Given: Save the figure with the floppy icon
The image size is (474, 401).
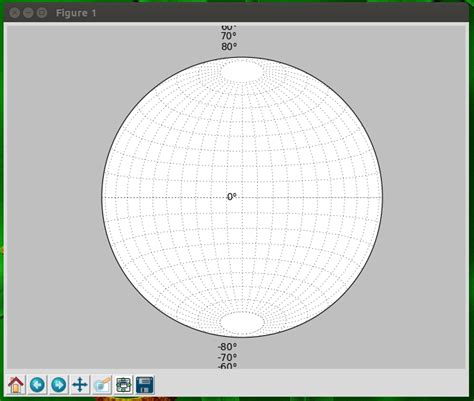Looking at the screenshot, I should 145,385.
